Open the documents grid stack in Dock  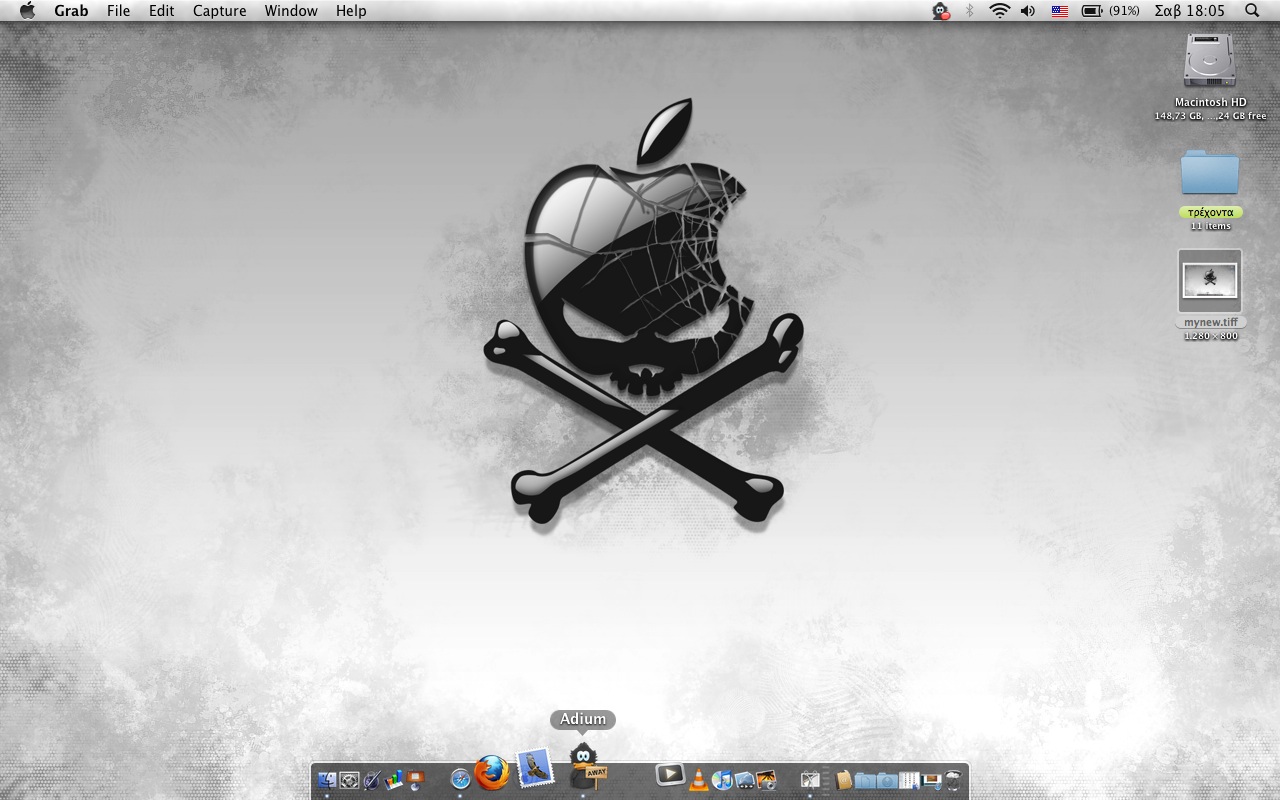coord(909,779)
